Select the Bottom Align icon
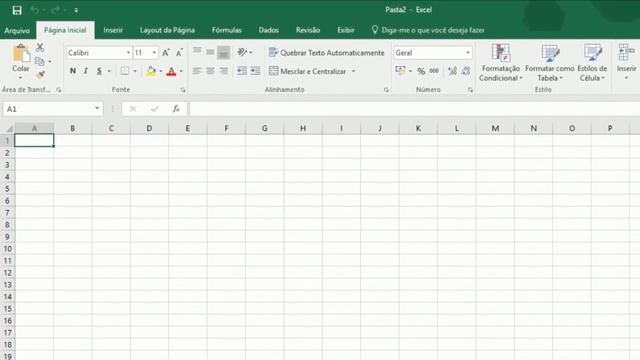 (x=223, y=52)
